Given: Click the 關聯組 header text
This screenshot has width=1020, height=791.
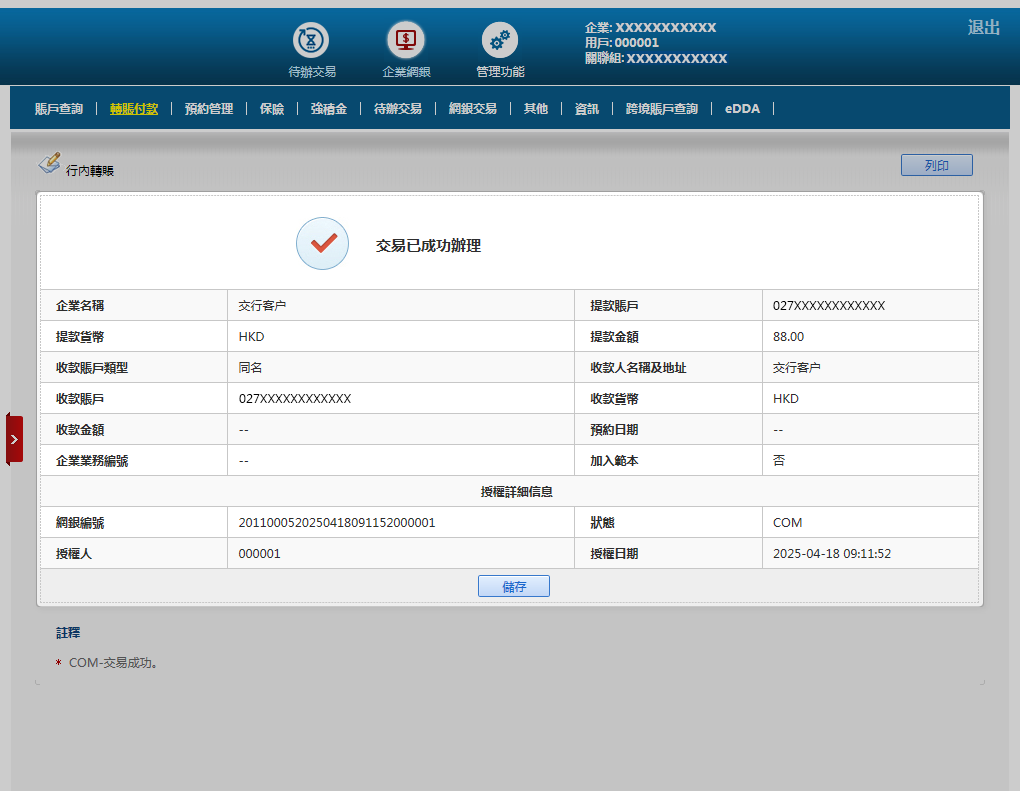Looking at the screenshot, I should coord(656,59).
